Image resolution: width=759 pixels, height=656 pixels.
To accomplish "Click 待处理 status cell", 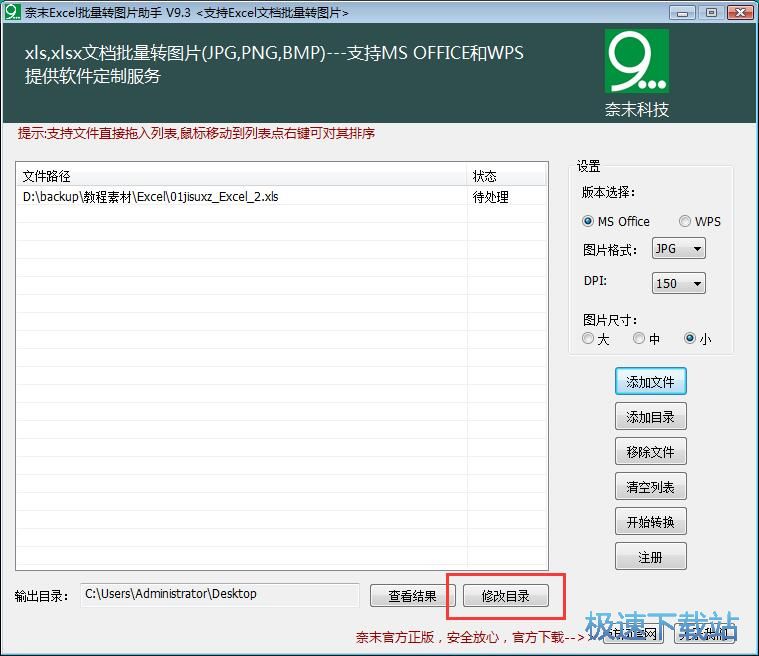I will pos(507,197).
